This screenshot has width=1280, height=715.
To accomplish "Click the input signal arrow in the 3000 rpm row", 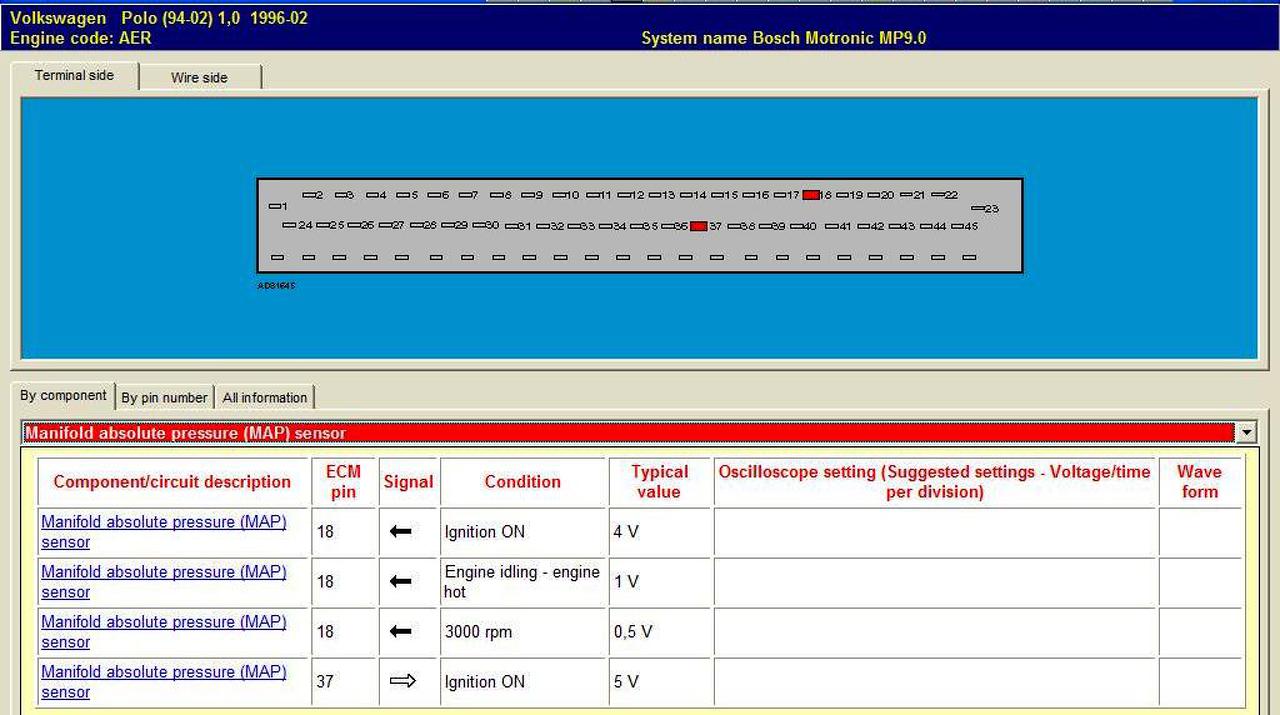I will [401, 632].
